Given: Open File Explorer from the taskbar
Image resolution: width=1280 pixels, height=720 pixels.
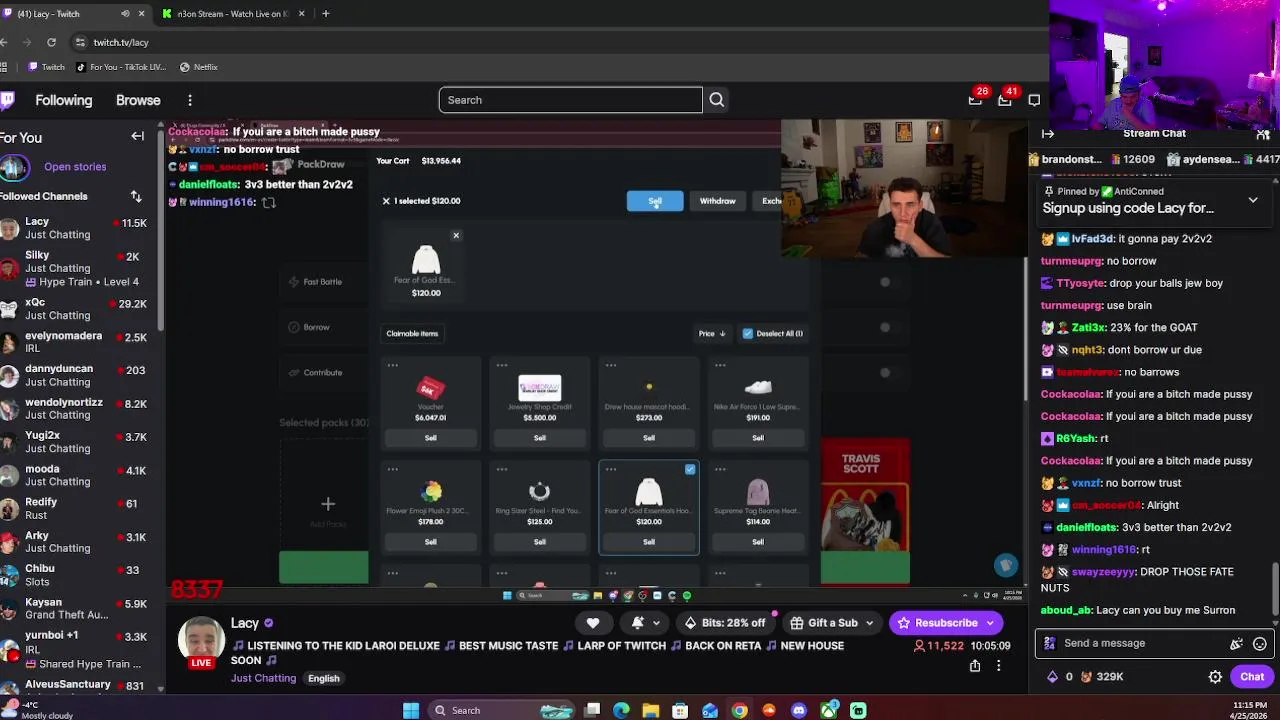Looking at the screenshot, I should 651,710.
